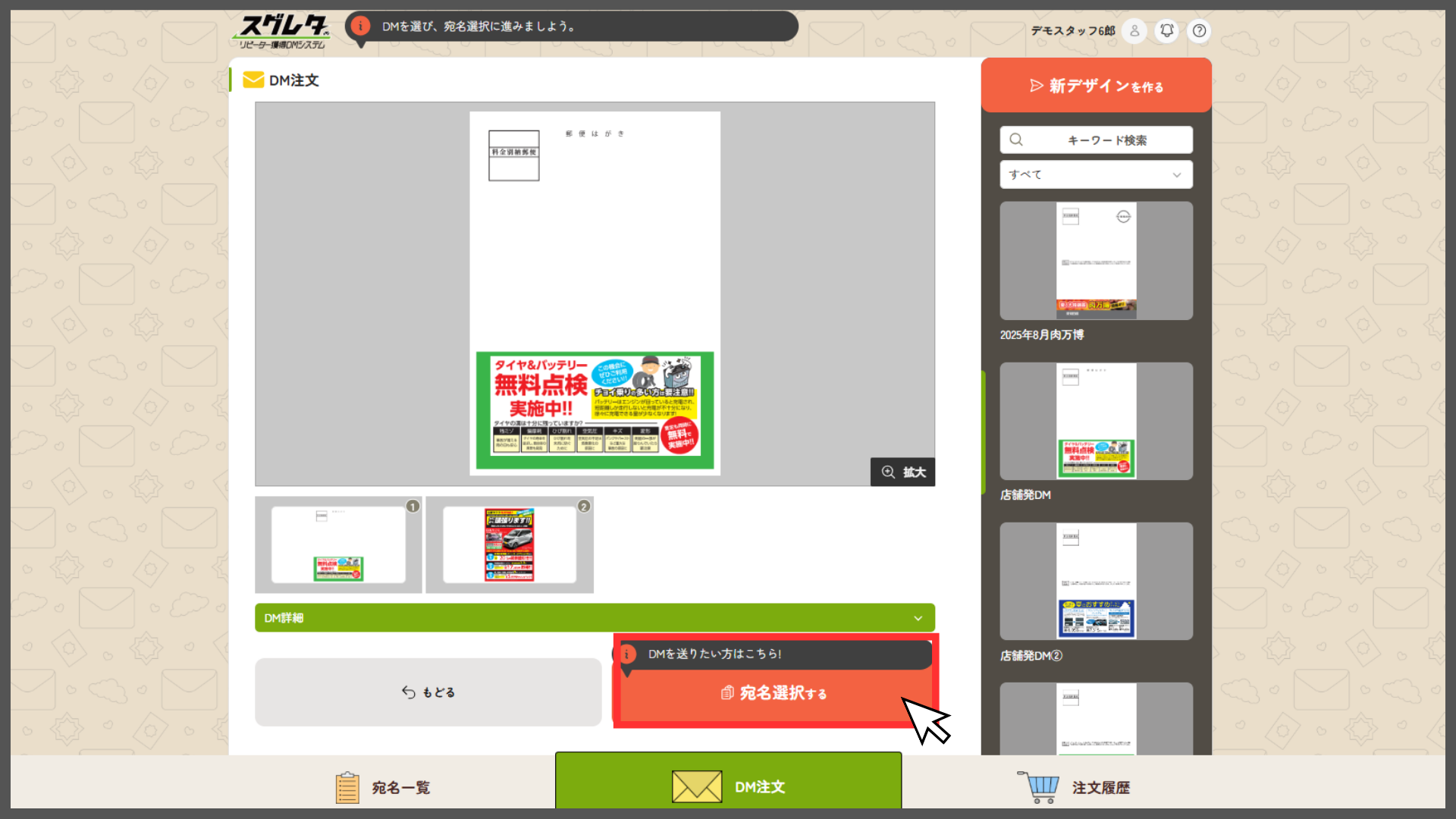
Task: Open the すべて category dropdown
Action: (x=1096, y=174)
